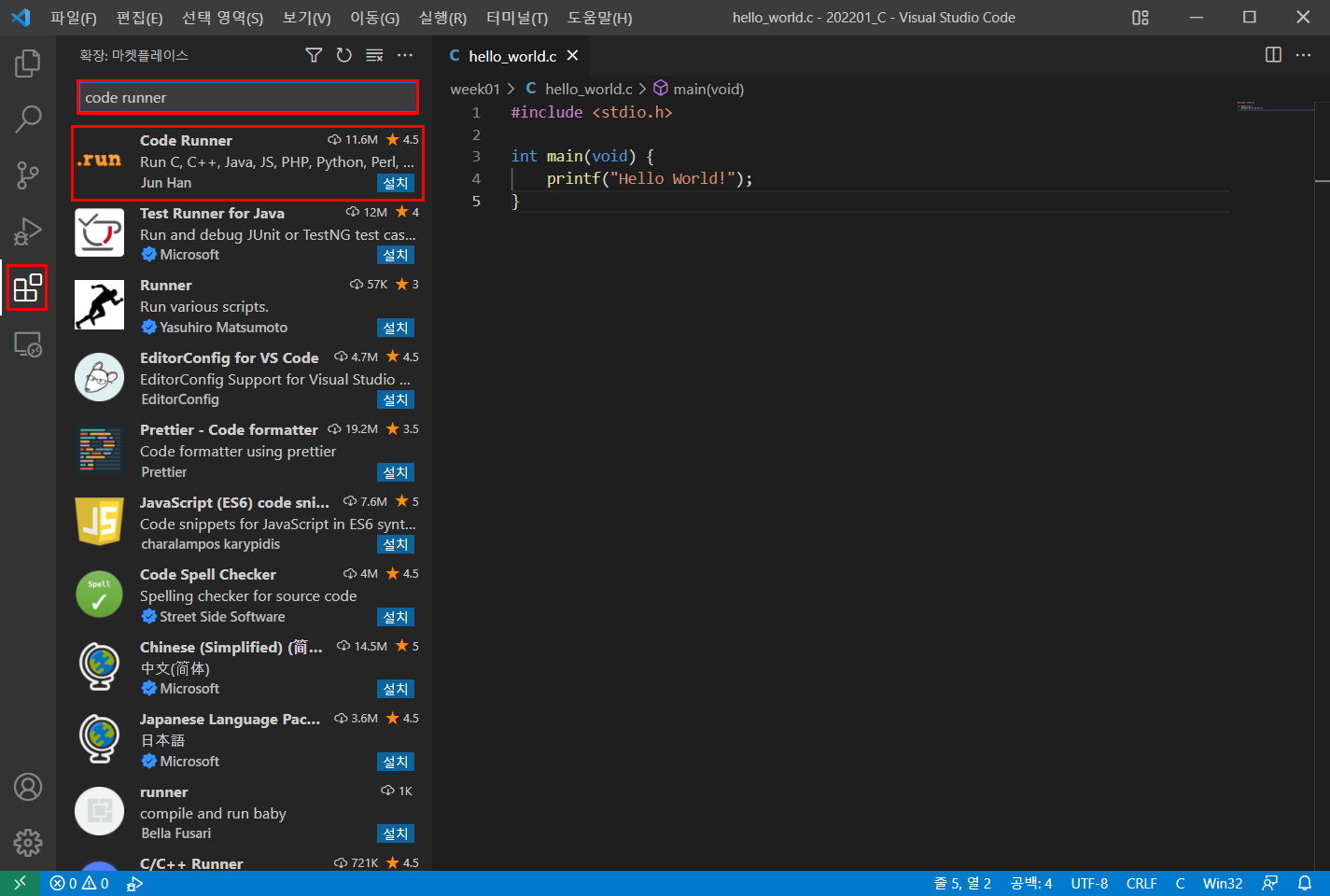
Task: Click the run debug status bar icon
Action: tap(135, 884)
